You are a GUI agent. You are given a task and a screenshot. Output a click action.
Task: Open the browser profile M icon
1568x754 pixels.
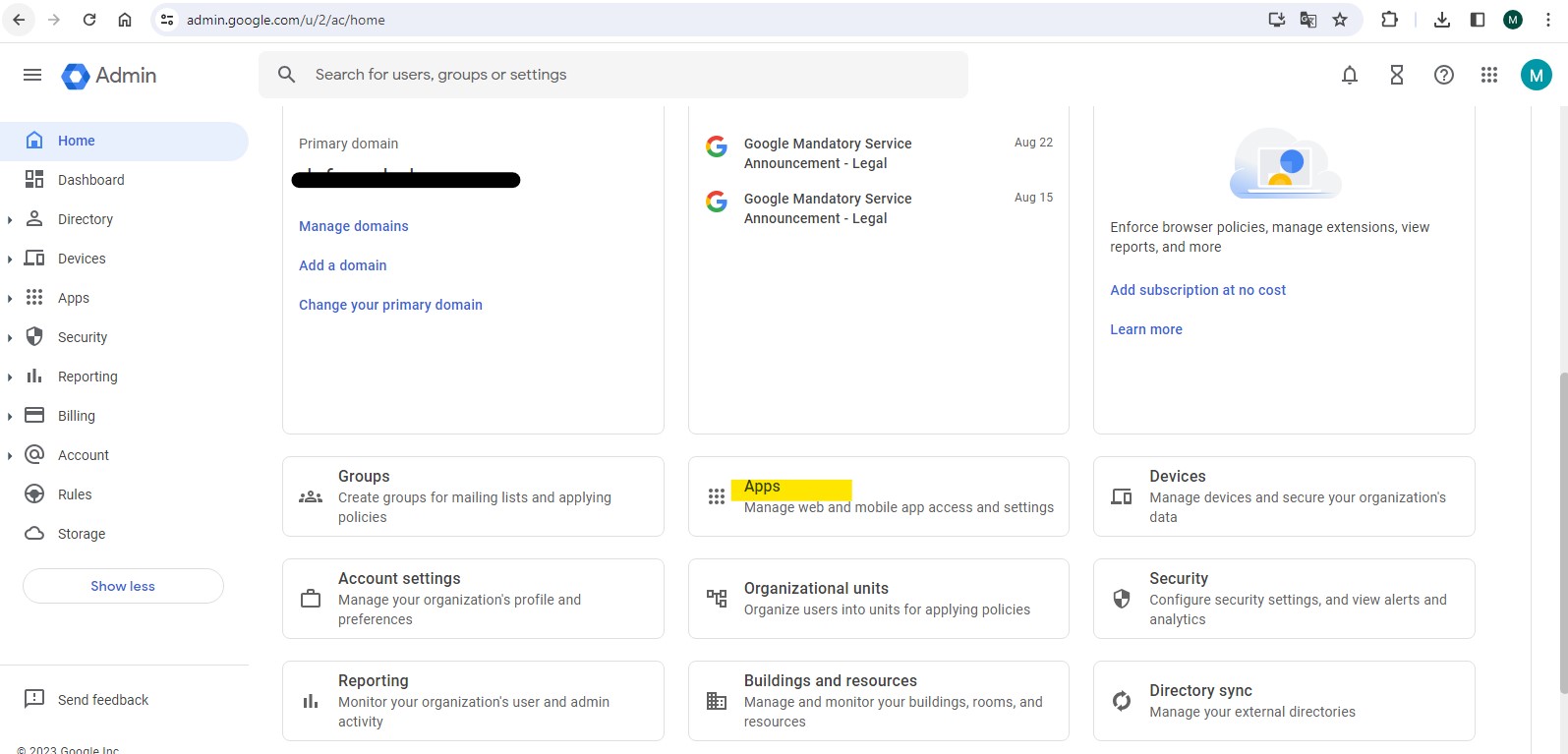[1513, 20]
